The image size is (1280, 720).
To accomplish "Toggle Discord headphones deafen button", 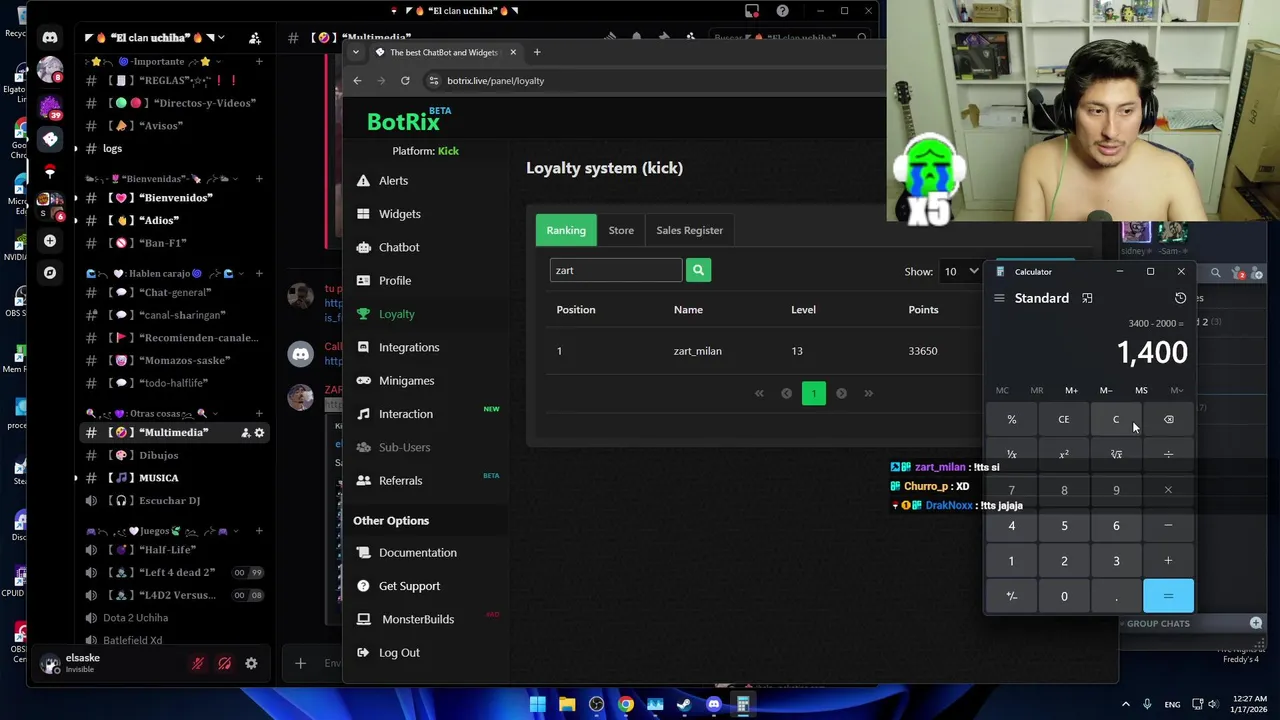I will point(225,663).
